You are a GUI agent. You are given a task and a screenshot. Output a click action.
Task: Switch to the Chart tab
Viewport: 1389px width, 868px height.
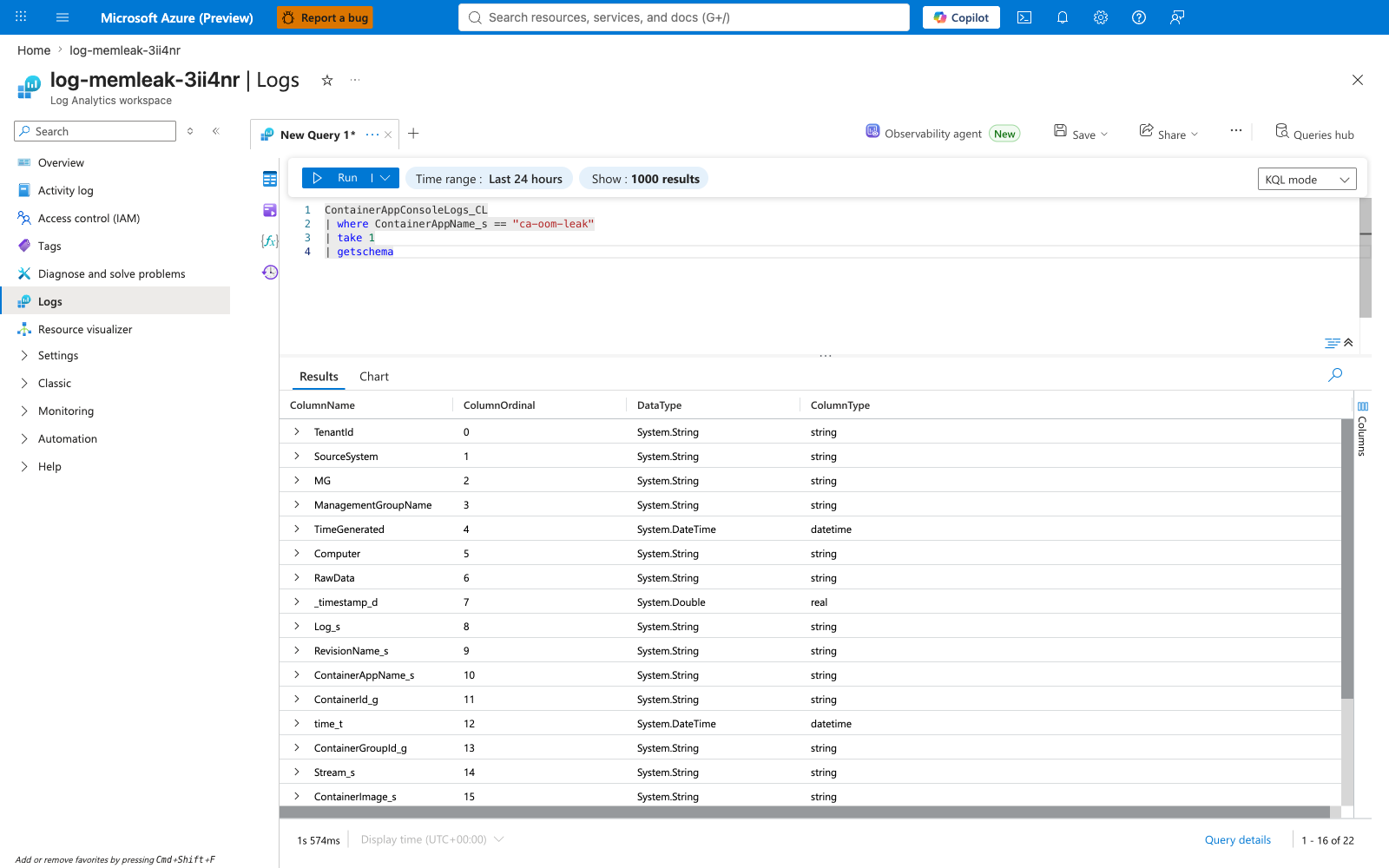[x=374, y=377]
